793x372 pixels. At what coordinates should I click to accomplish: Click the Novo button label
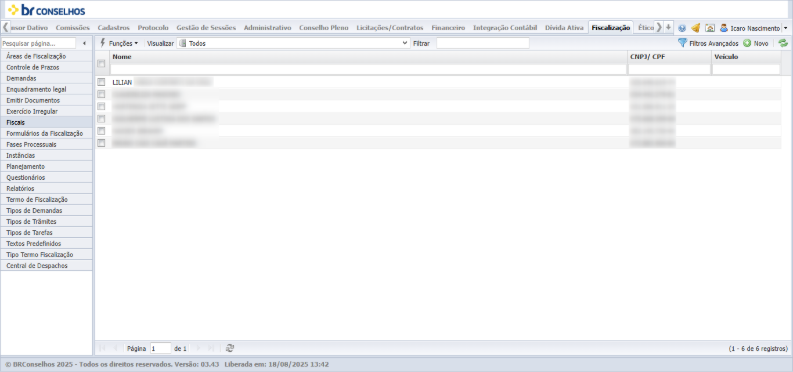click(761, 44)
